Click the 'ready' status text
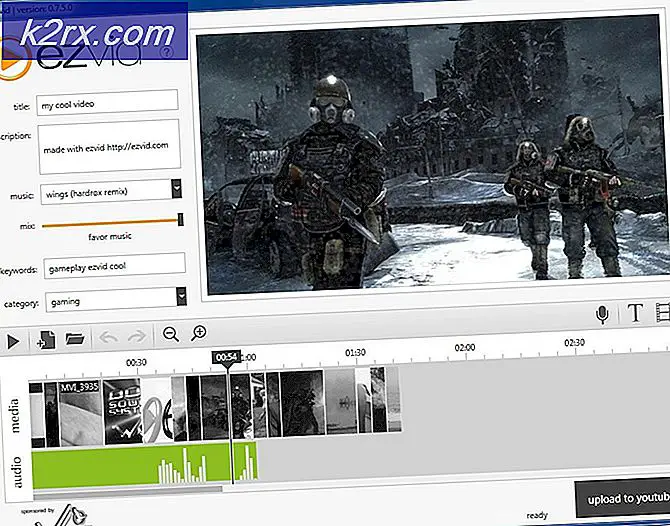 pyautogui.click(x=537, y=515)
